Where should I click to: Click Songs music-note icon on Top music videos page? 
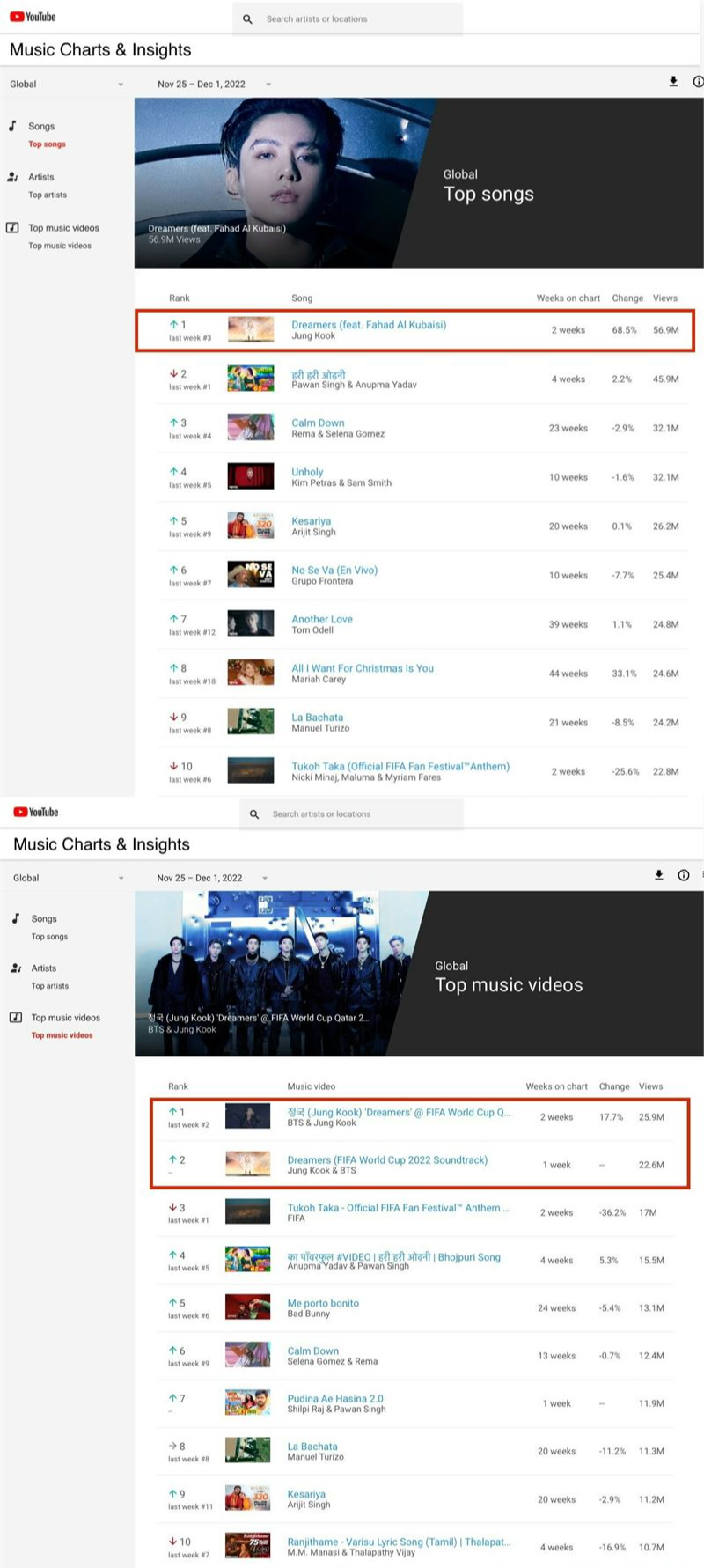coord(16,918)
